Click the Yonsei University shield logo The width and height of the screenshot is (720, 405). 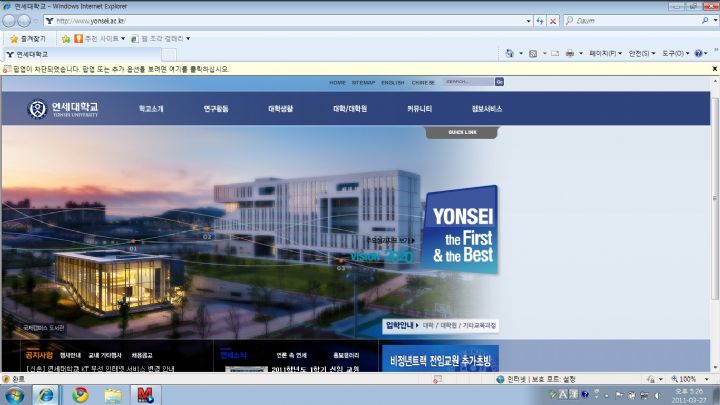(38, 109)
